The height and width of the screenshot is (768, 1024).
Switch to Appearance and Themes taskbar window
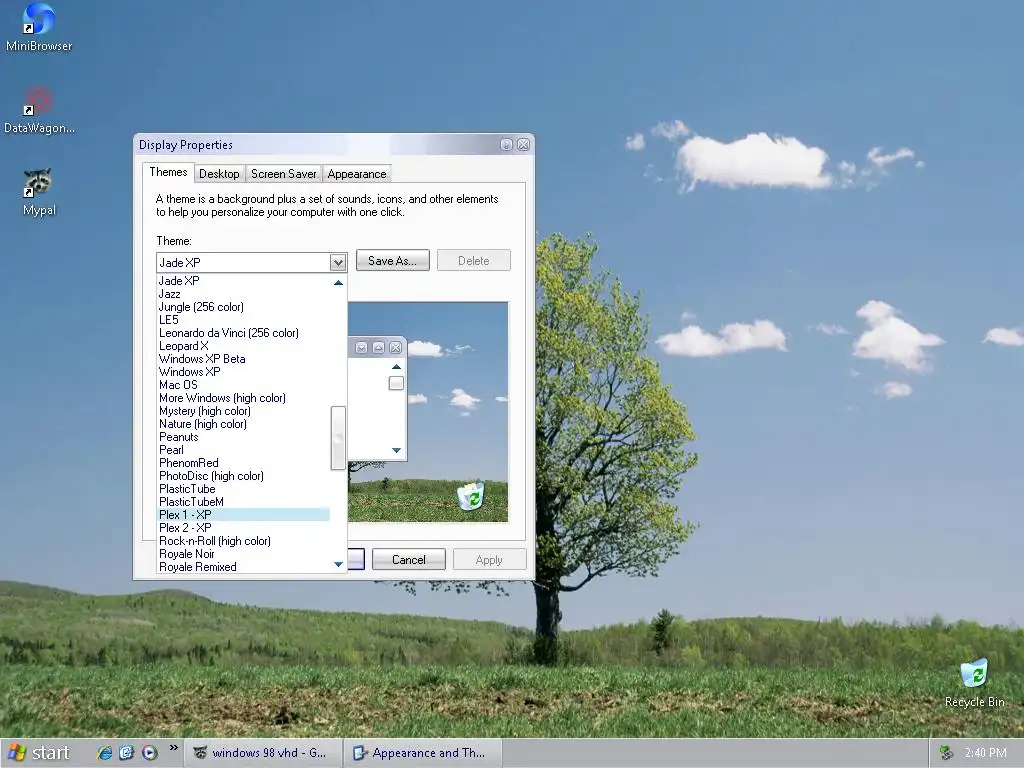(x=423, y=753)
